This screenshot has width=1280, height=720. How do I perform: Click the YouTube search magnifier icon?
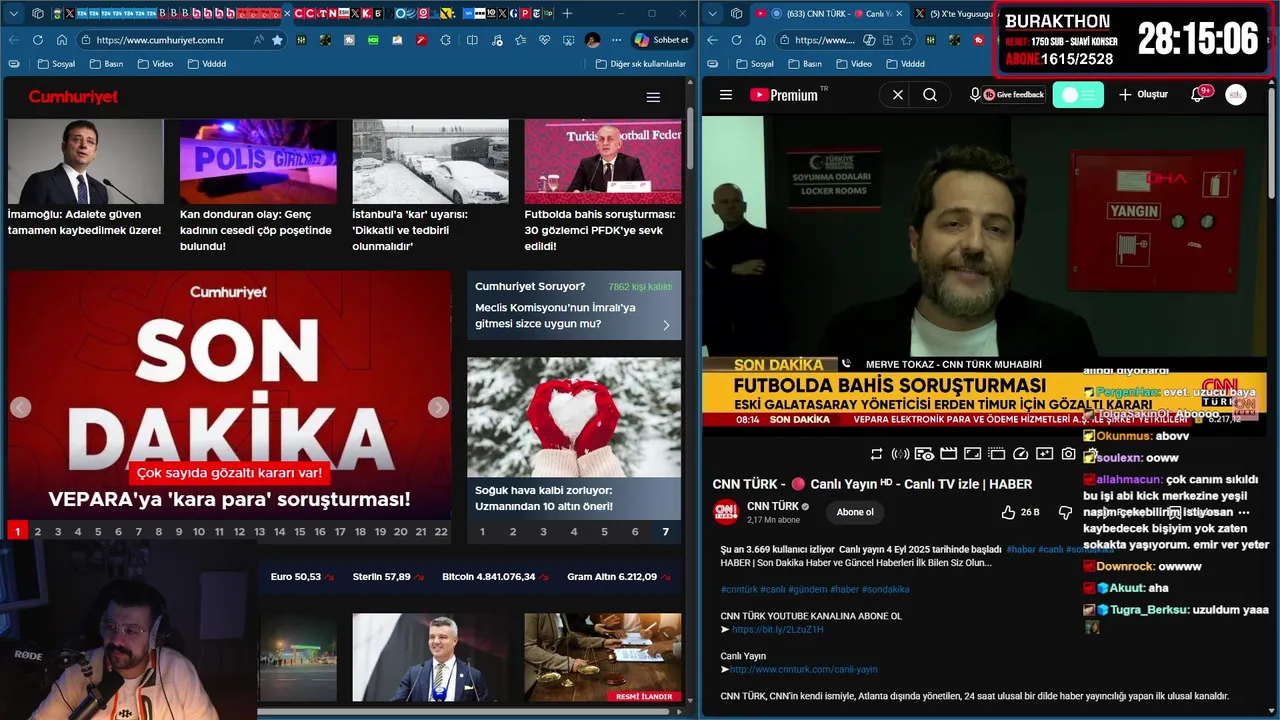tap(930, 95)
